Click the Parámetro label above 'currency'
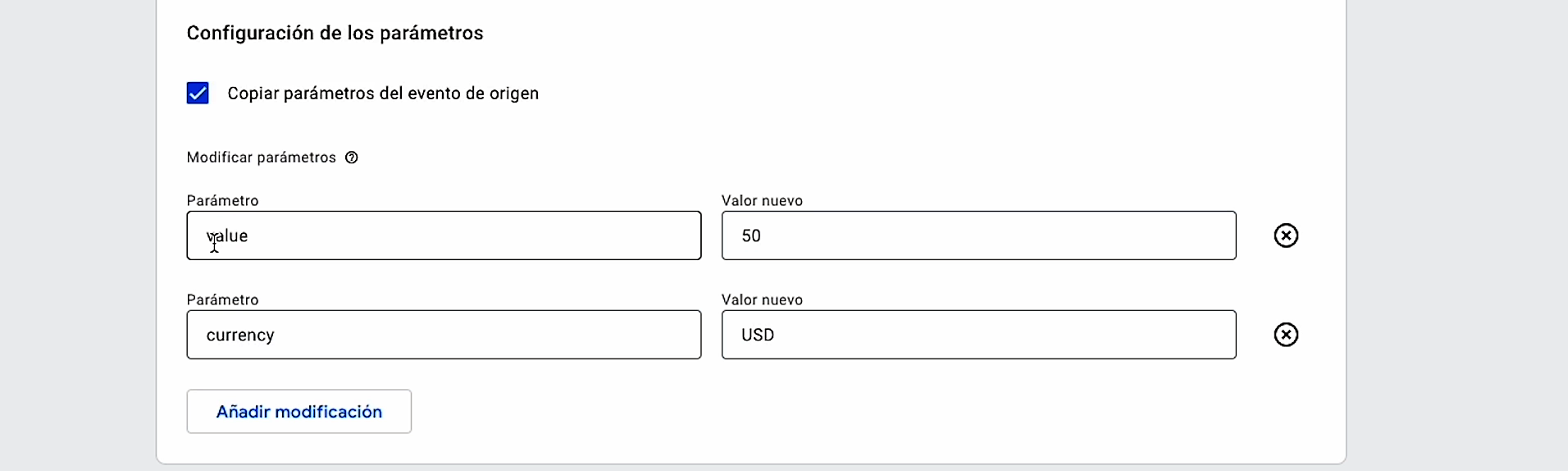Image resolution: width=1568 pixels, height=471 pixels. click(222, 300)
